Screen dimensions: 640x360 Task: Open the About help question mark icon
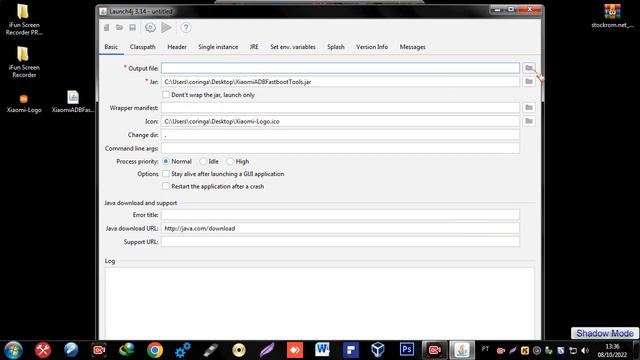point(186,28)
